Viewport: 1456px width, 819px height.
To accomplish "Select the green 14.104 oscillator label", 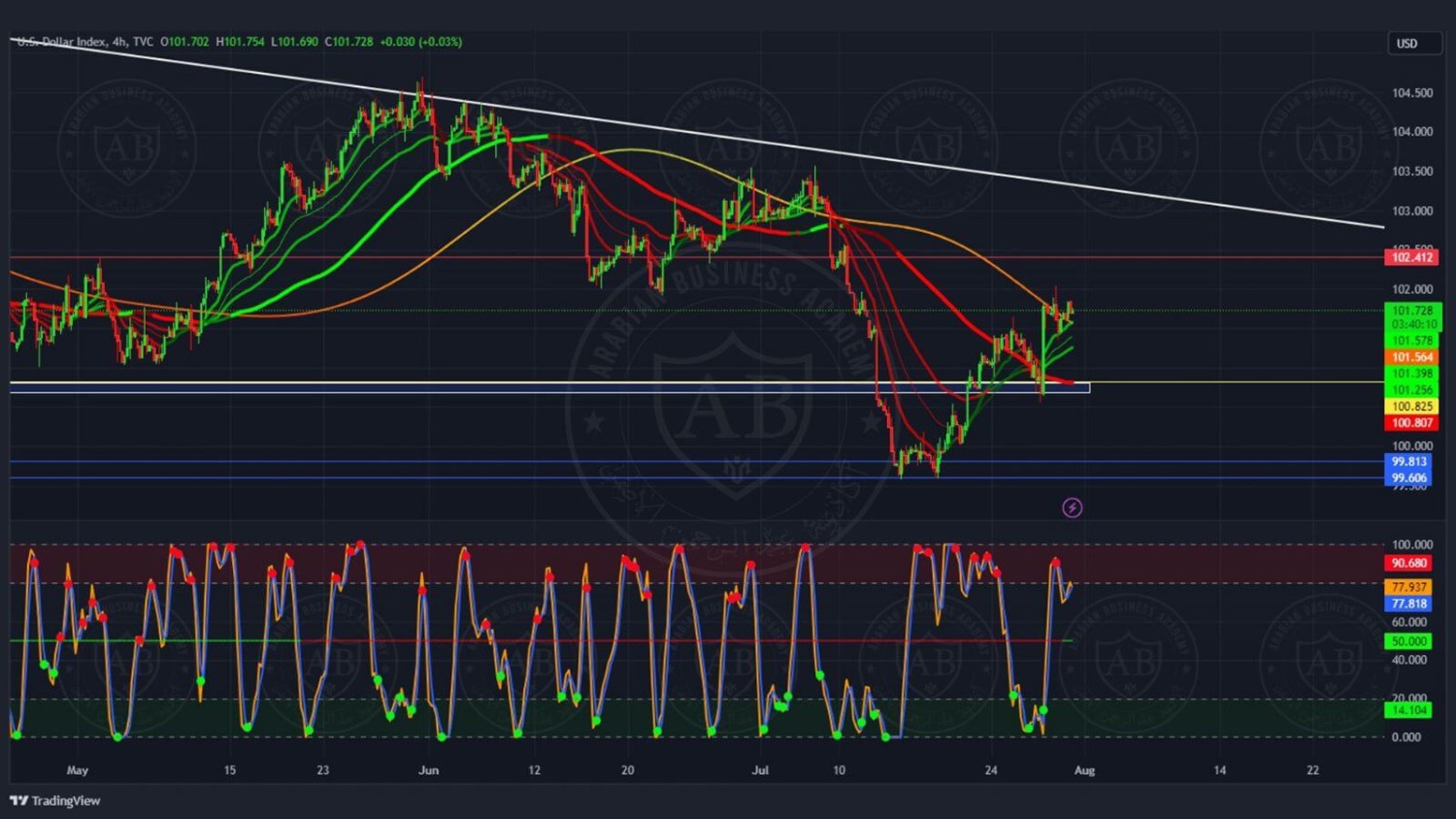I will (1409, 710).
